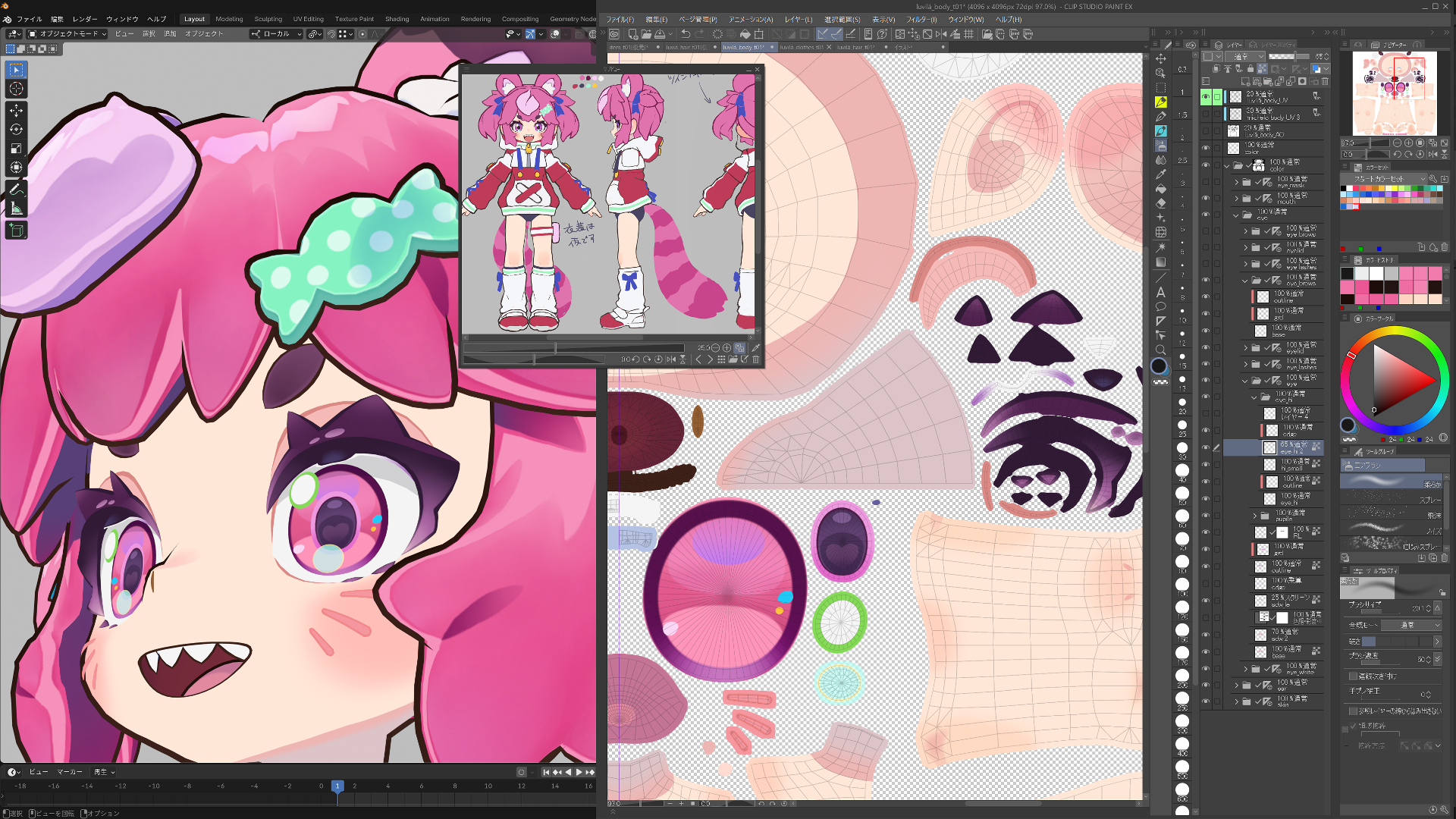The image size is (1456, 819).
Task: Adjust the layer opacity slider
Action: tap(1288, 57)
